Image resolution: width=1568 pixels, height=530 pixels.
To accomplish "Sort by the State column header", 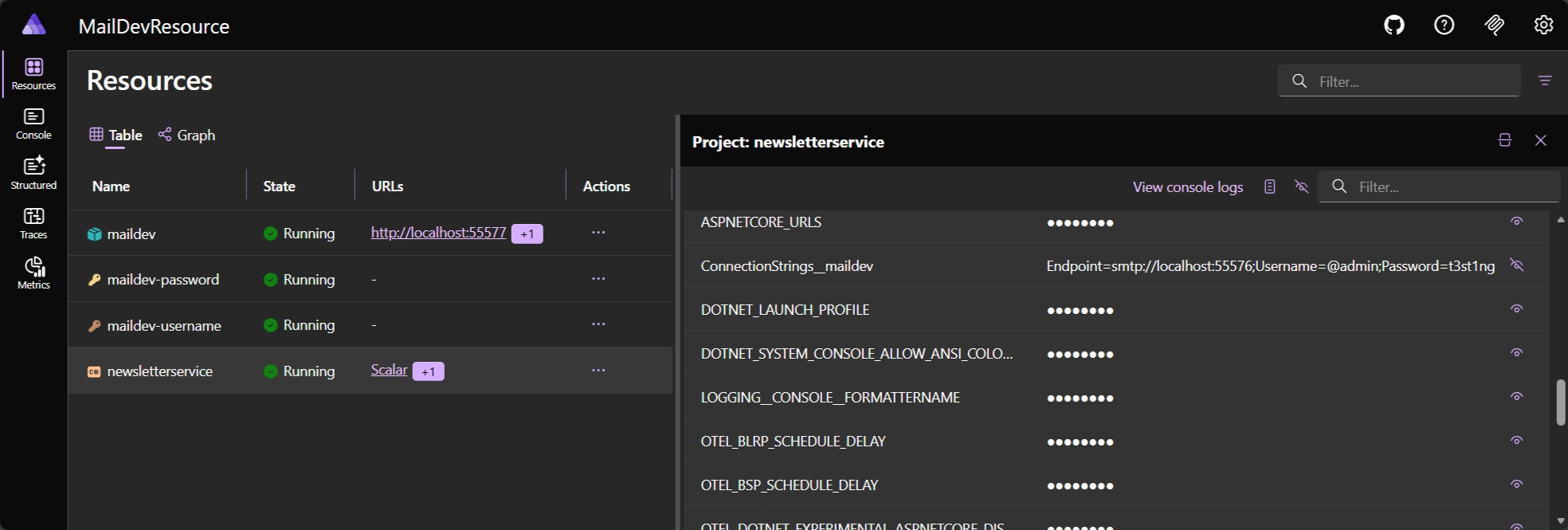I will pos(279,186).
